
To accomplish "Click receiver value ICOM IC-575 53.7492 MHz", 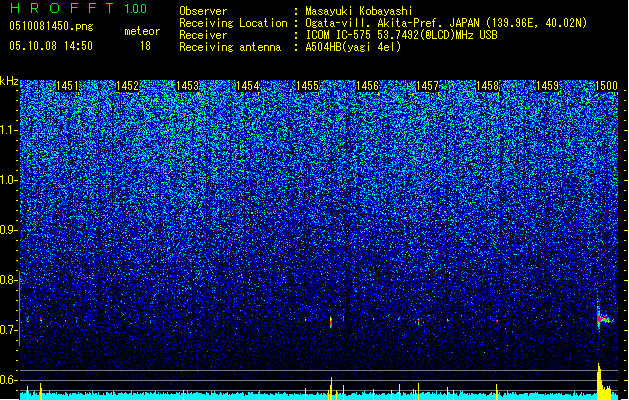I will (x=401, y=35).
